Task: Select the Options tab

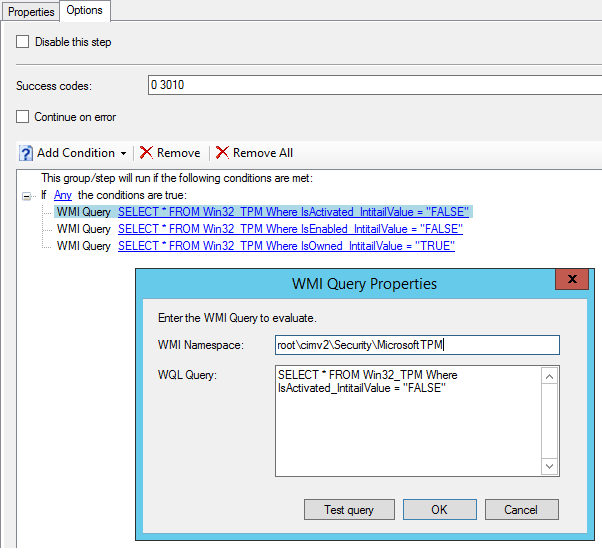Action: click(x=84, y=10)
